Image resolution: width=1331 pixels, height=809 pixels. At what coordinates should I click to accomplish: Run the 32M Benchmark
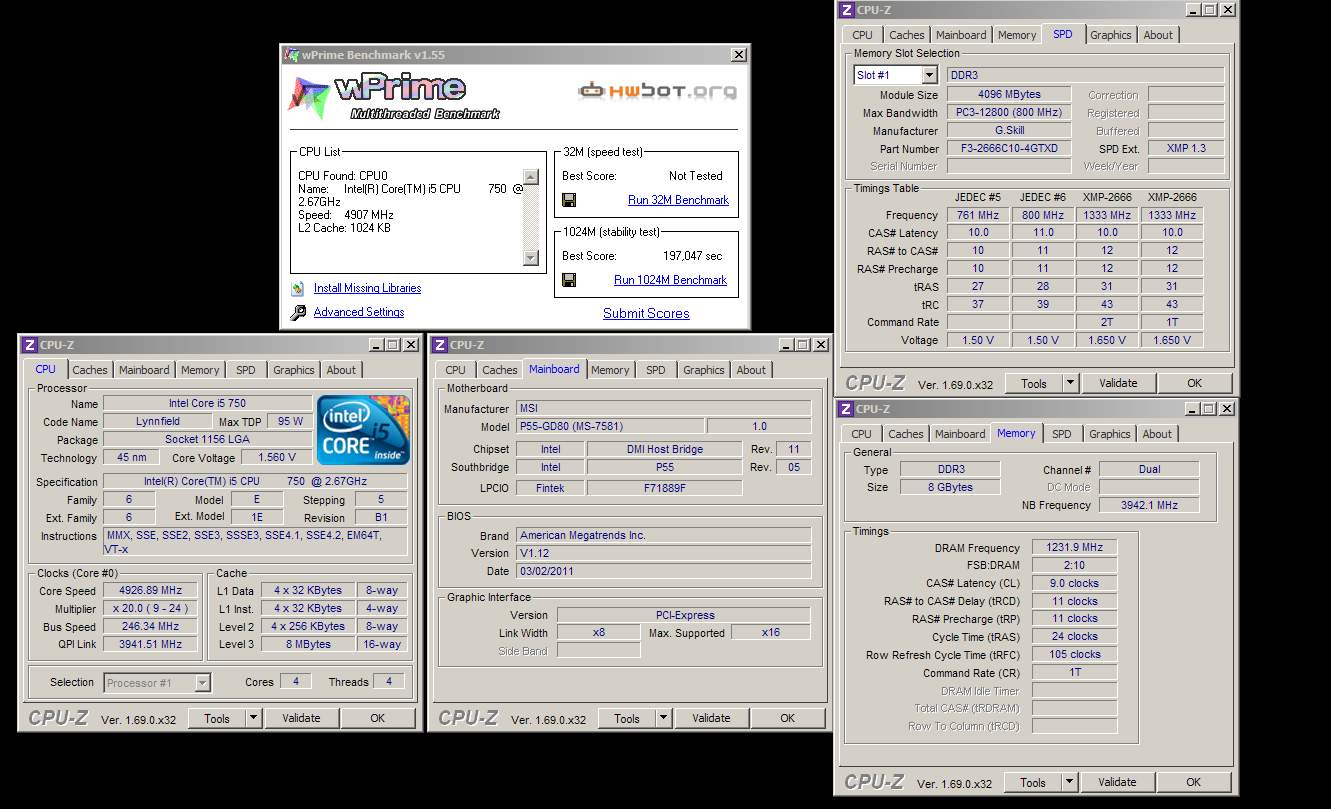tap(678, 200)
